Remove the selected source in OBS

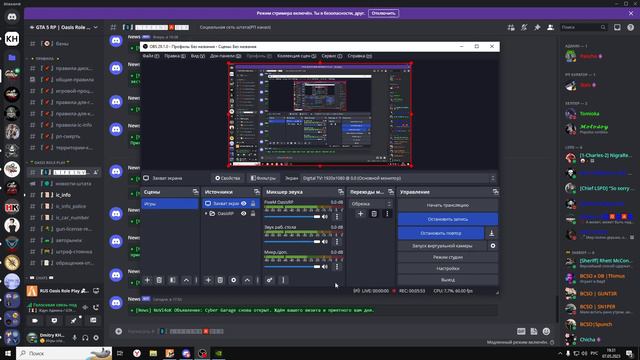tap(220, 280)
